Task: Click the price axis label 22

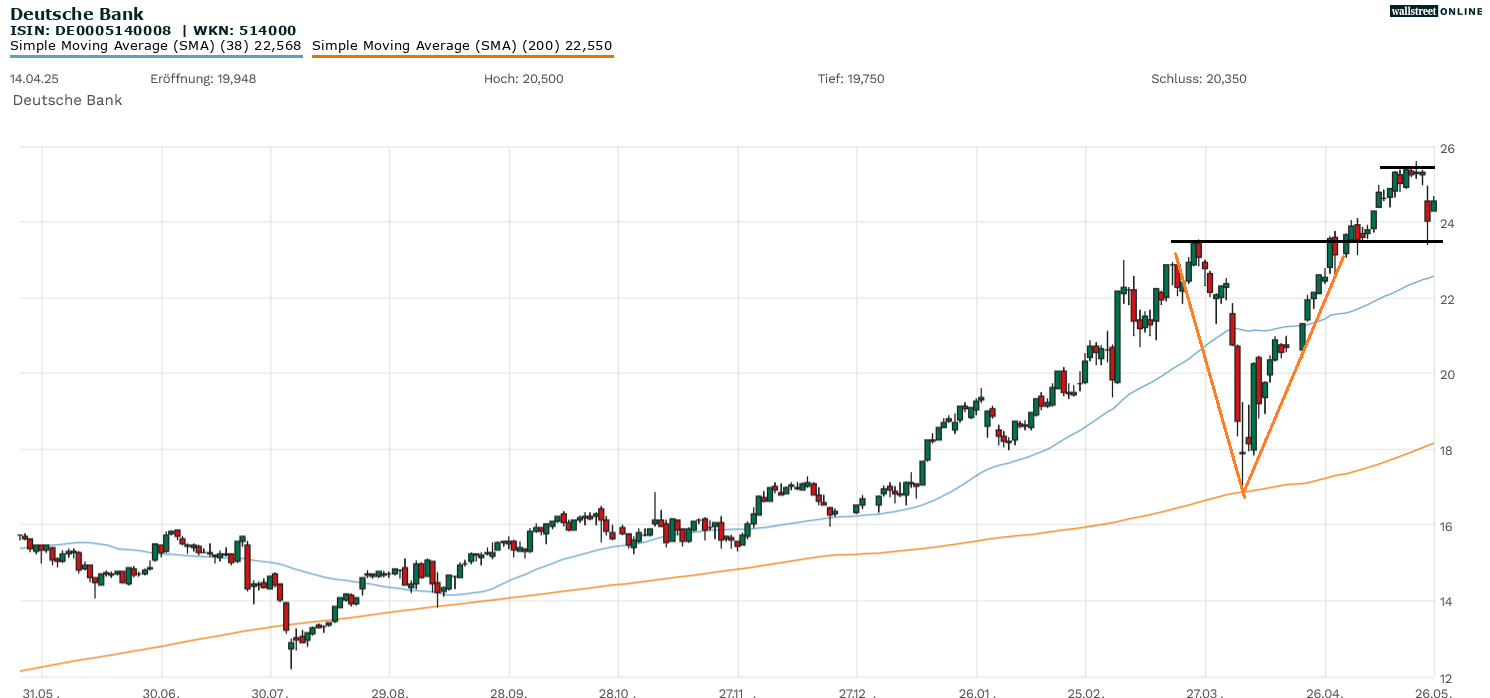Action: (x=1447, y=300)
